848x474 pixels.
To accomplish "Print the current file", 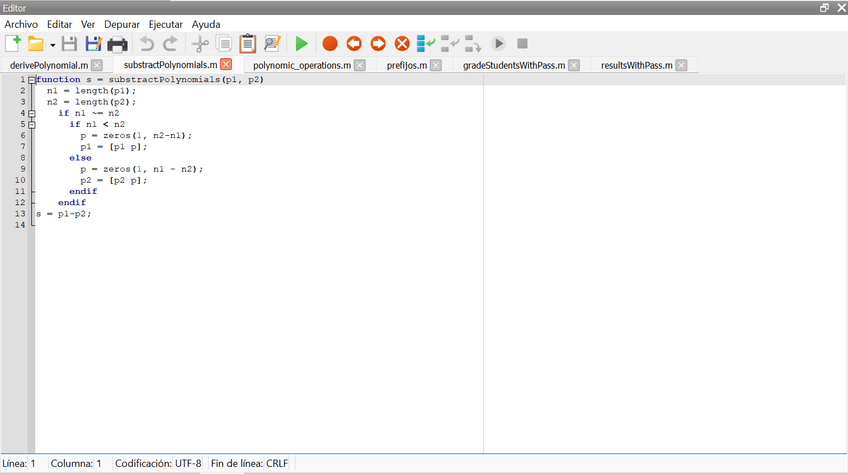I will [x=117, y=44].
